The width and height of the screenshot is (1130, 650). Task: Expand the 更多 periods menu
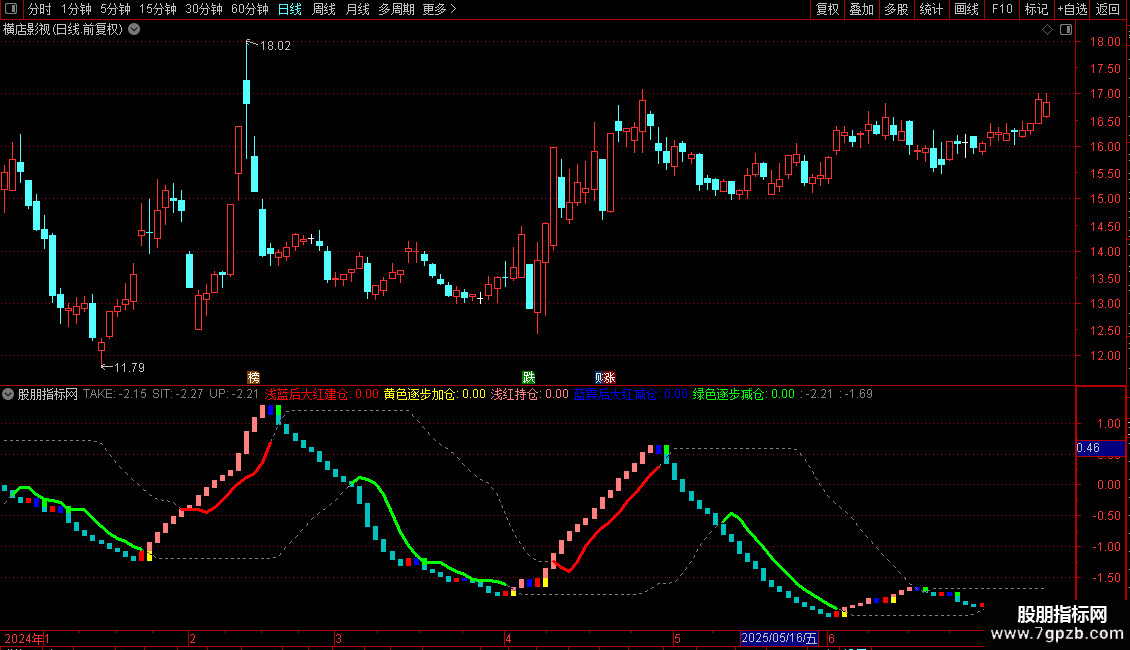[x=439, y=9]
